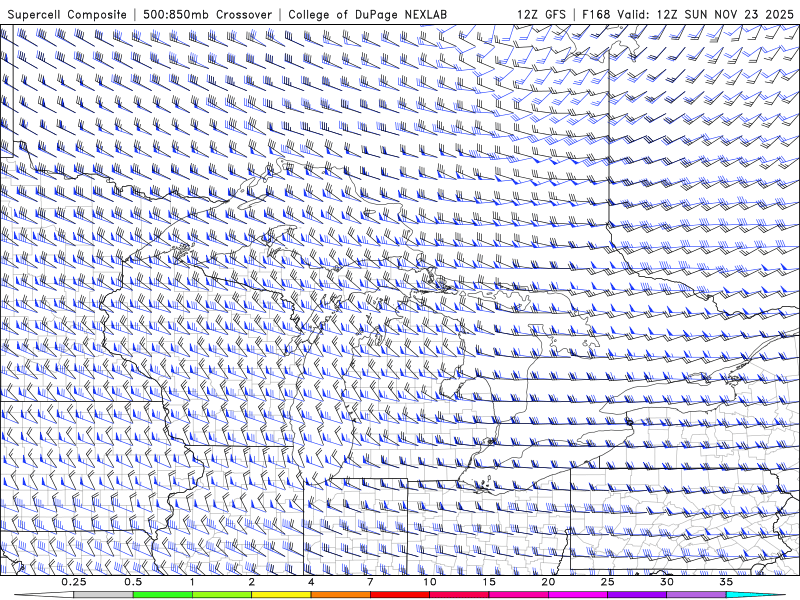
Task: Click the valid time '12Z SUN NOV 23 2025'
Action: point(725,15)
